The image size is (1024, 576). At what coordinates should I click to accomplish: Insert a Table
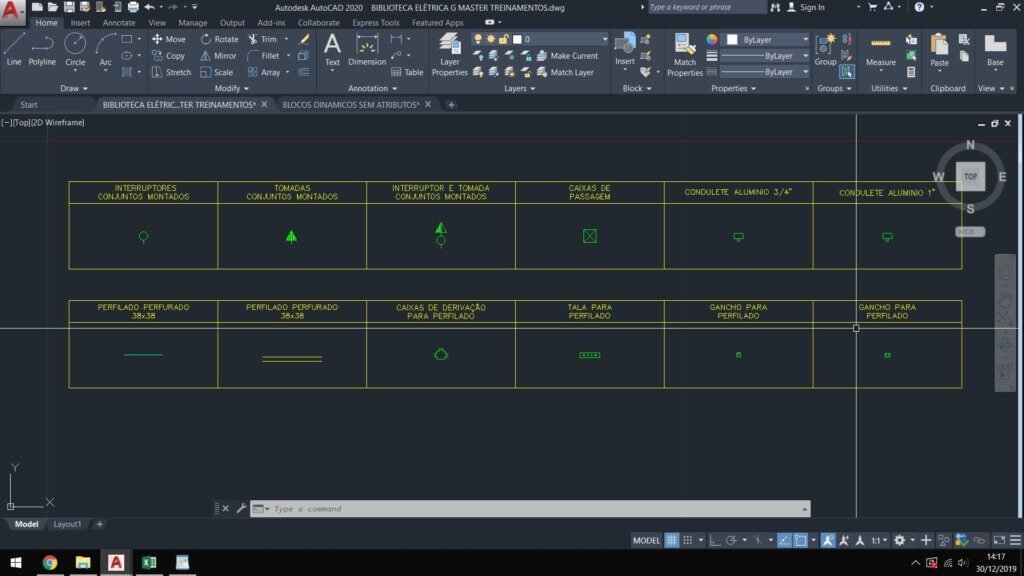tap(408, 72)
